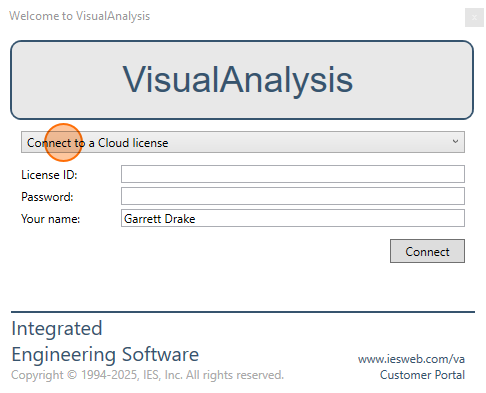
Task: Click the Integrated Engineering Software text
Action: (x=105, y=341)
